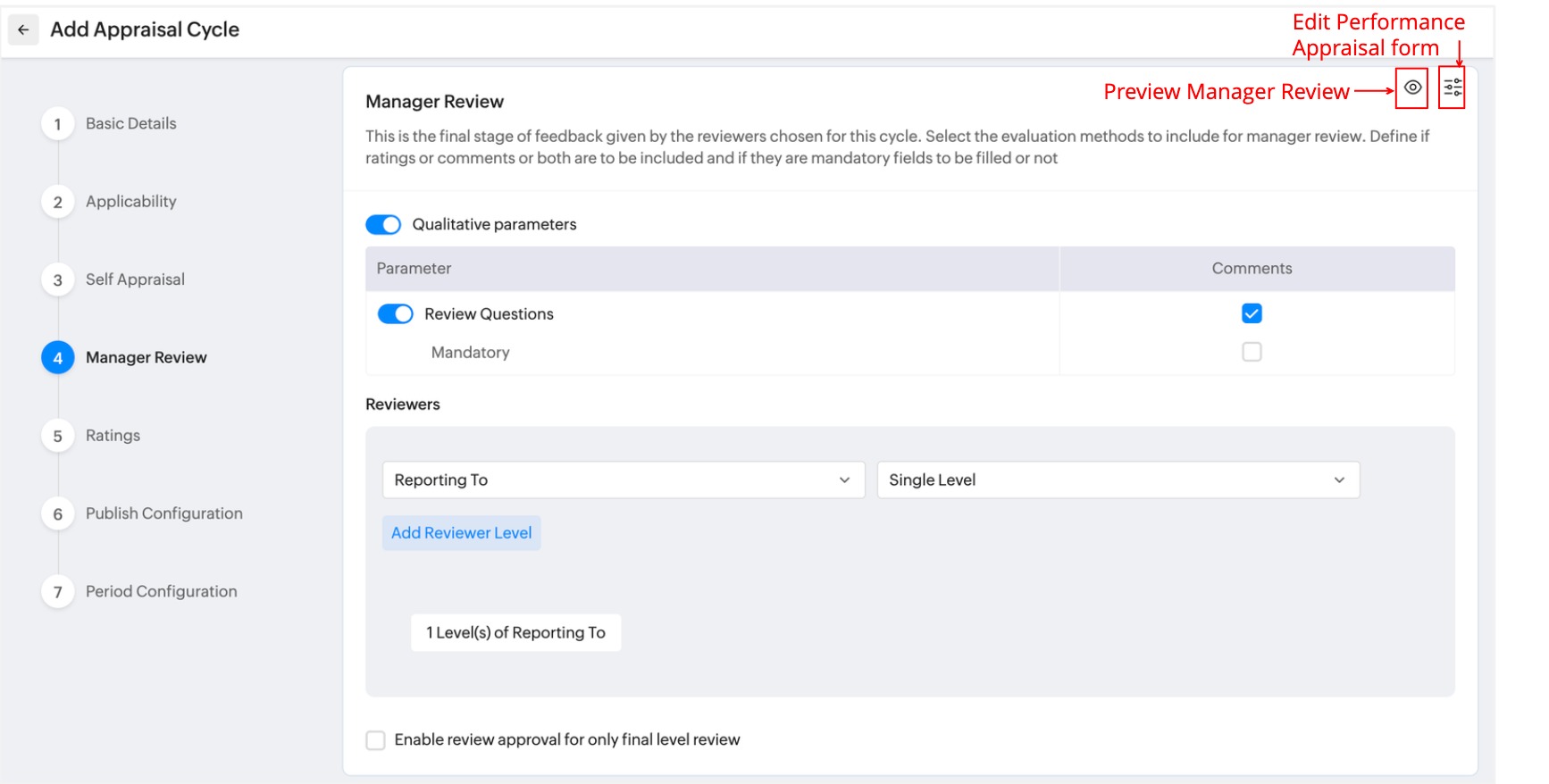The height and width of the screenshot is (784, 1549).
Task: Open the Publish Configuration step
Action: (x=163, y=513)
